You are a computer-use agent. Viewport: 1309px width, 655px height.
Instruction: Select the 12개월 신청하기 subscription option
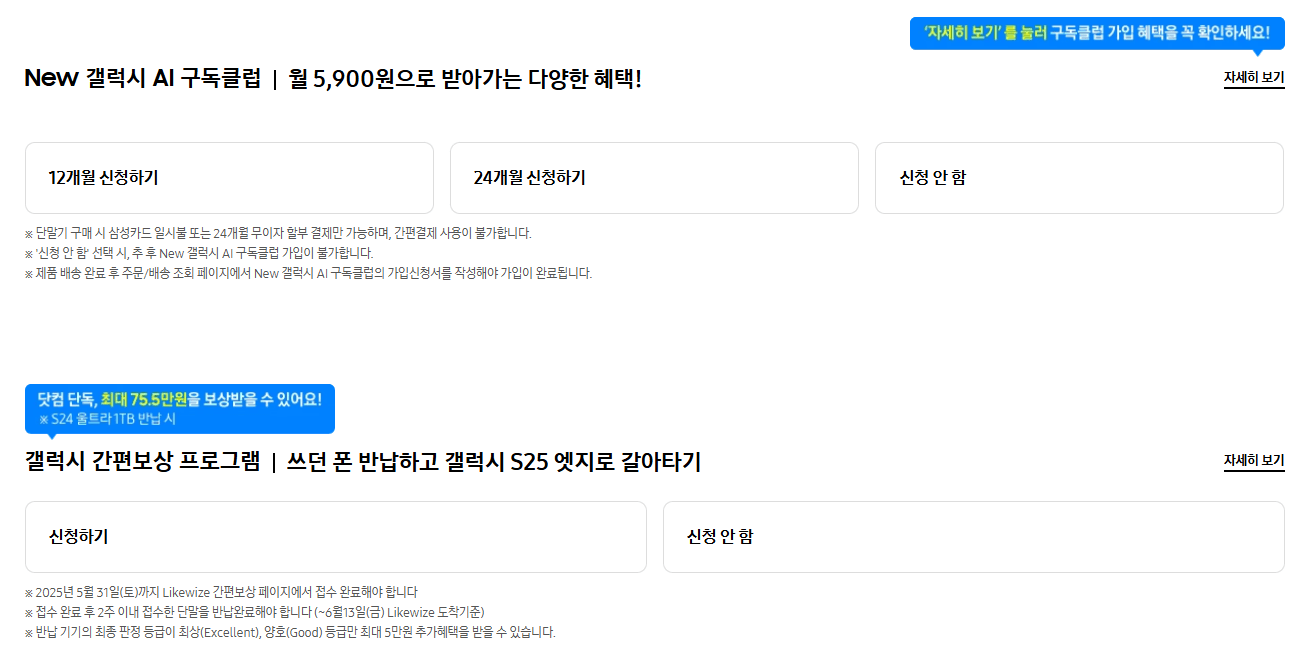click(x=230, y=177)
